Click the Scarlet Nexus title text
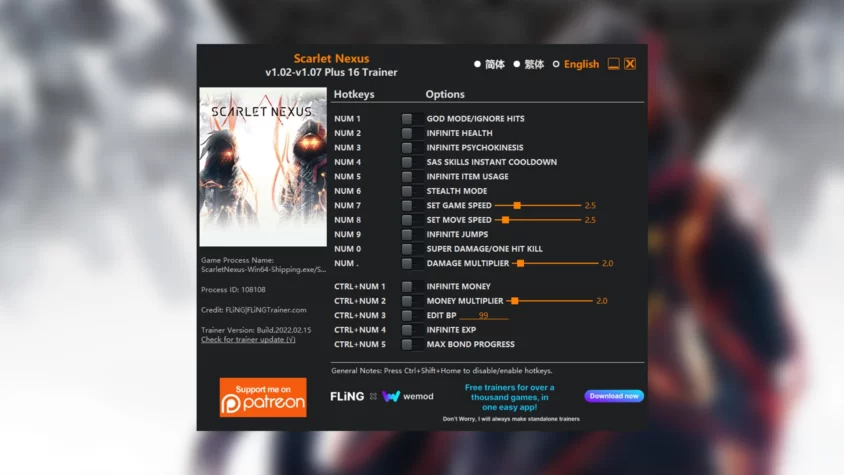The width and height of the screenshot is (844, 475). [x=331, y=58]
